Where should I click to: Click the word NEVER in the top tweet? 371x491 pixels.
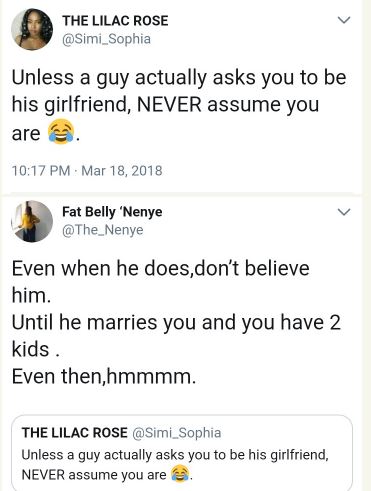pos(169,105)
